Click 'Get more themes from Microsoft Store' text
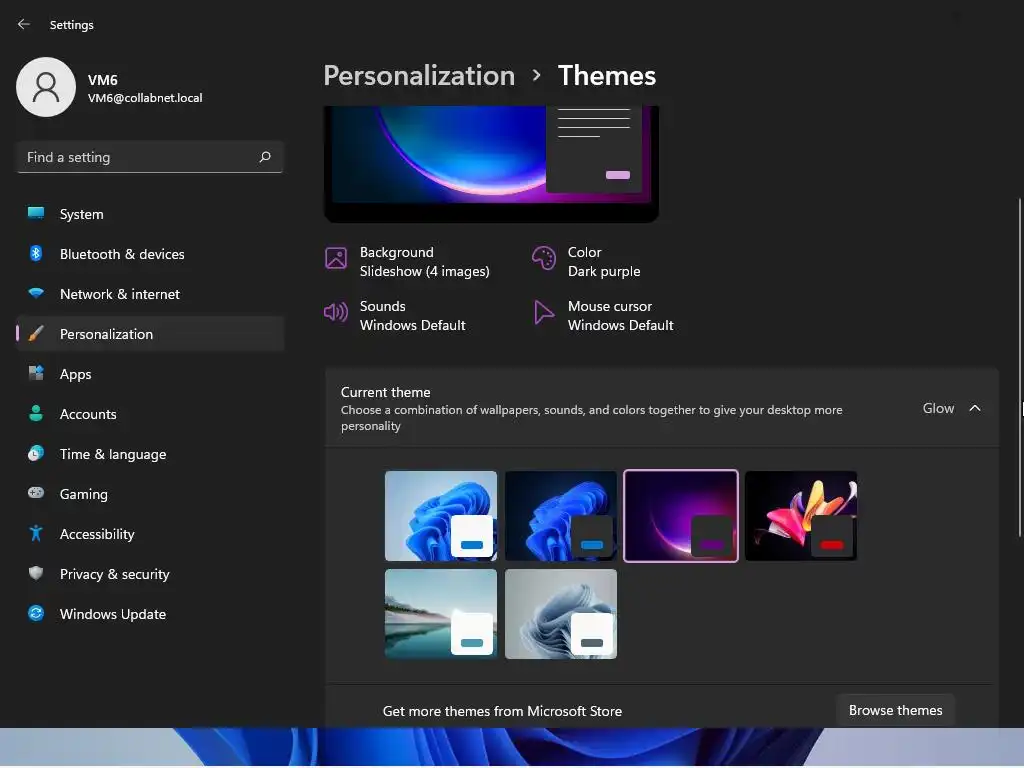The height and width of the screenshot is (768, 1024). [502, 711]
